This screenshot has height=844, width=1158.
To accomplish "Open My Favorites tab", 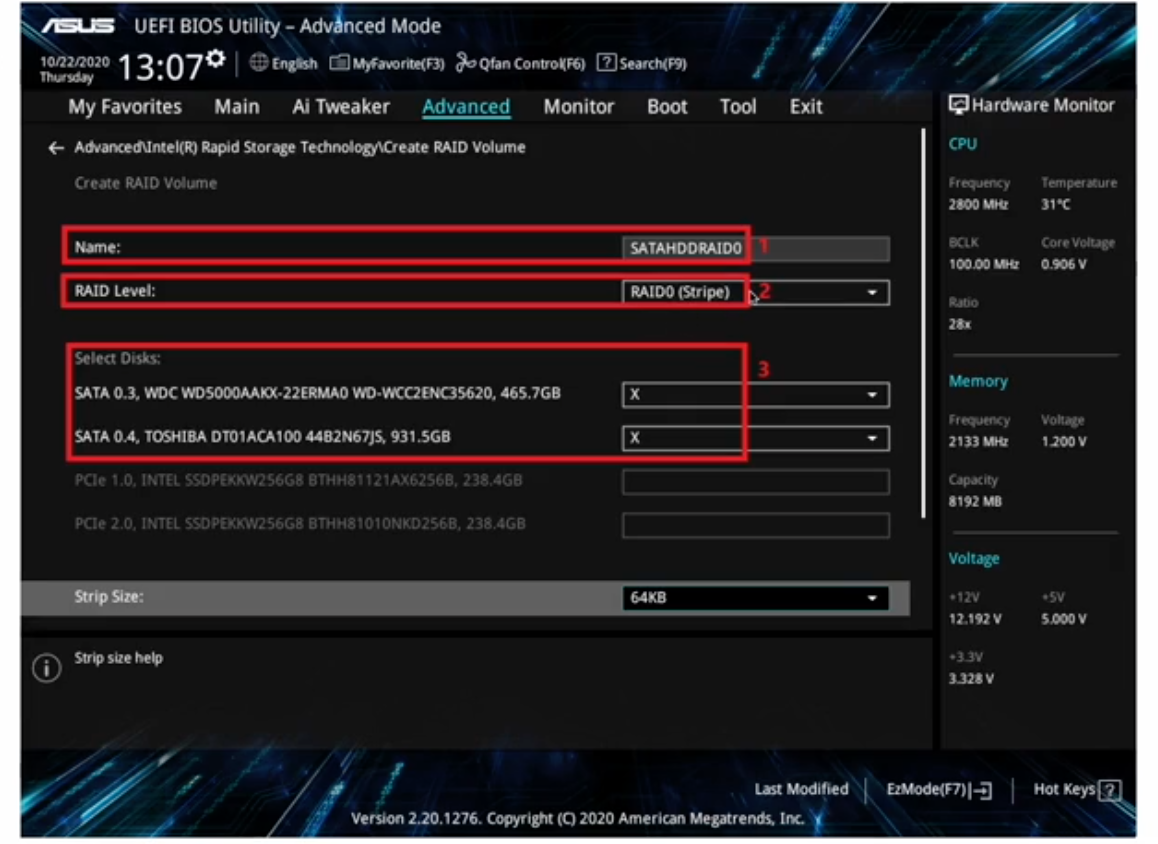I will 125,107.
